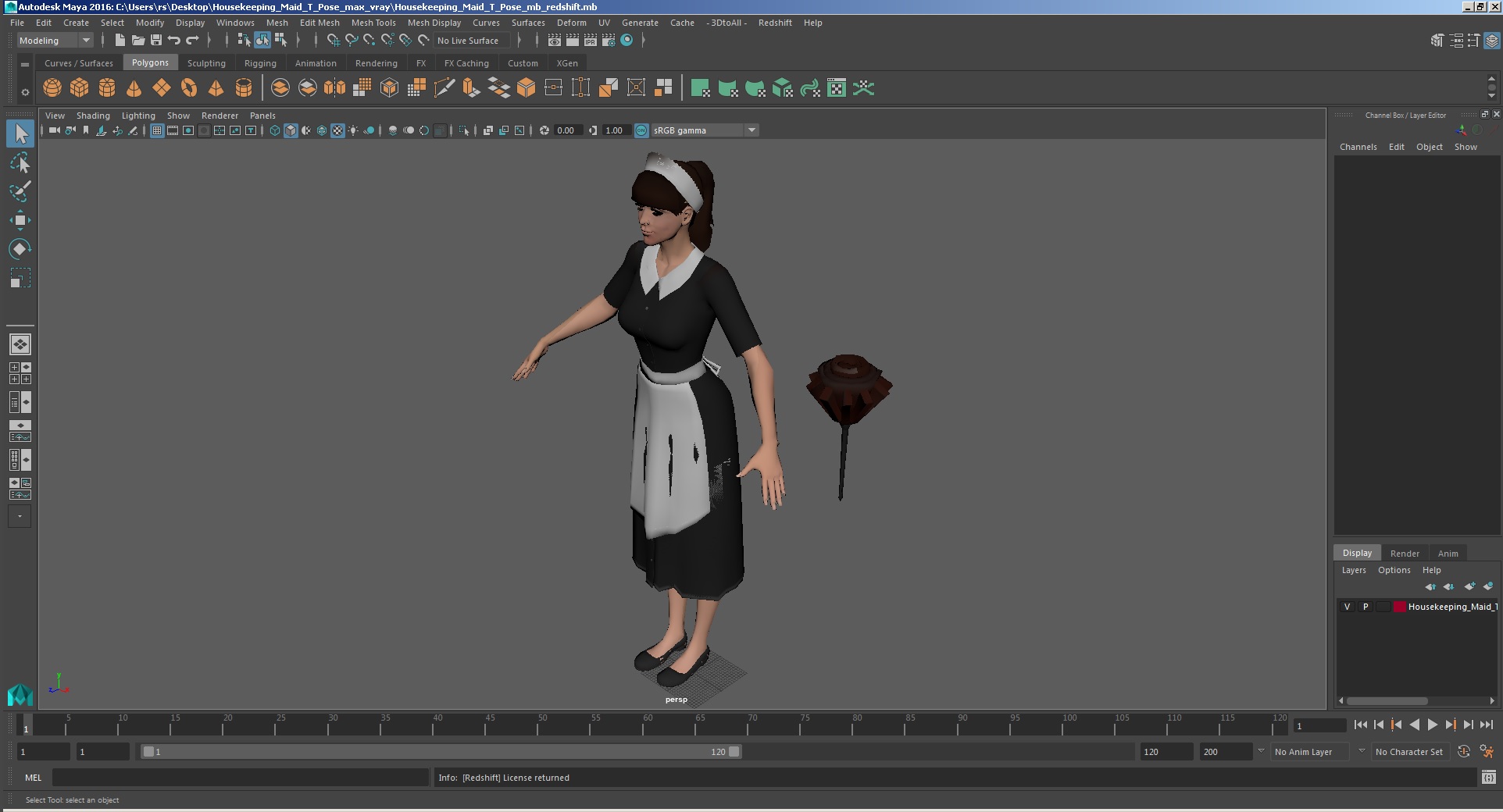Click the Undo arrow icon
This screenshot has height=812, width=1503.
click(x=173, y=41)
